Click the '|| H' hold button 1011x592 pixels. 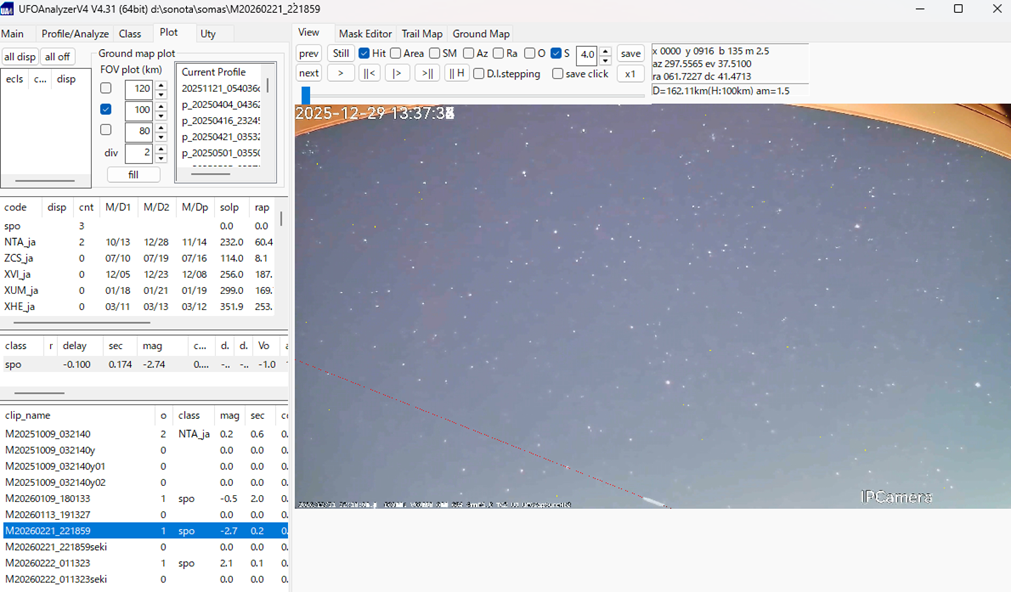click(456, 73)
